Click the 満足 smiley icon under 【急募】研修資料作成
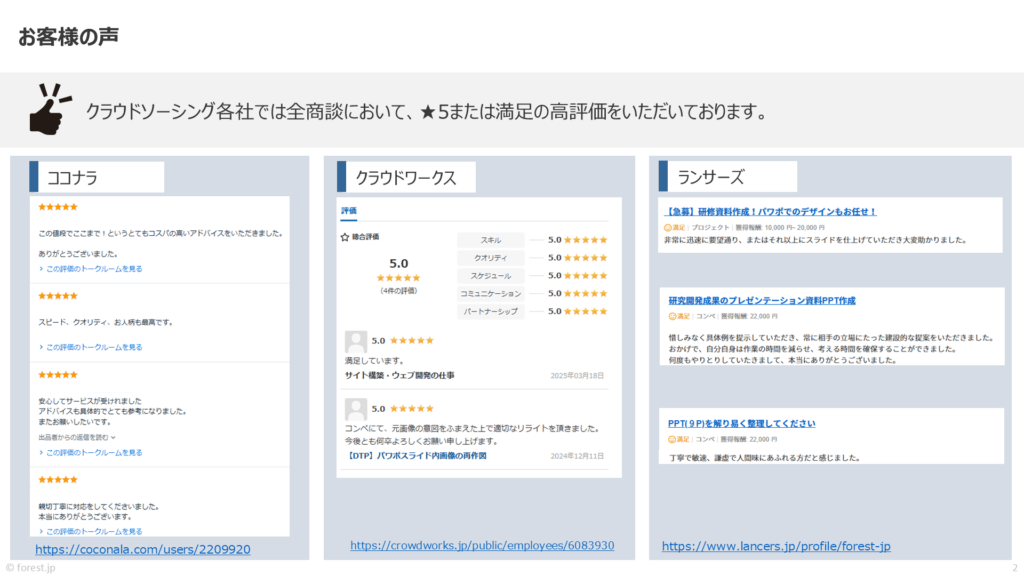The image size is (1024, 576). coord(667,228)
